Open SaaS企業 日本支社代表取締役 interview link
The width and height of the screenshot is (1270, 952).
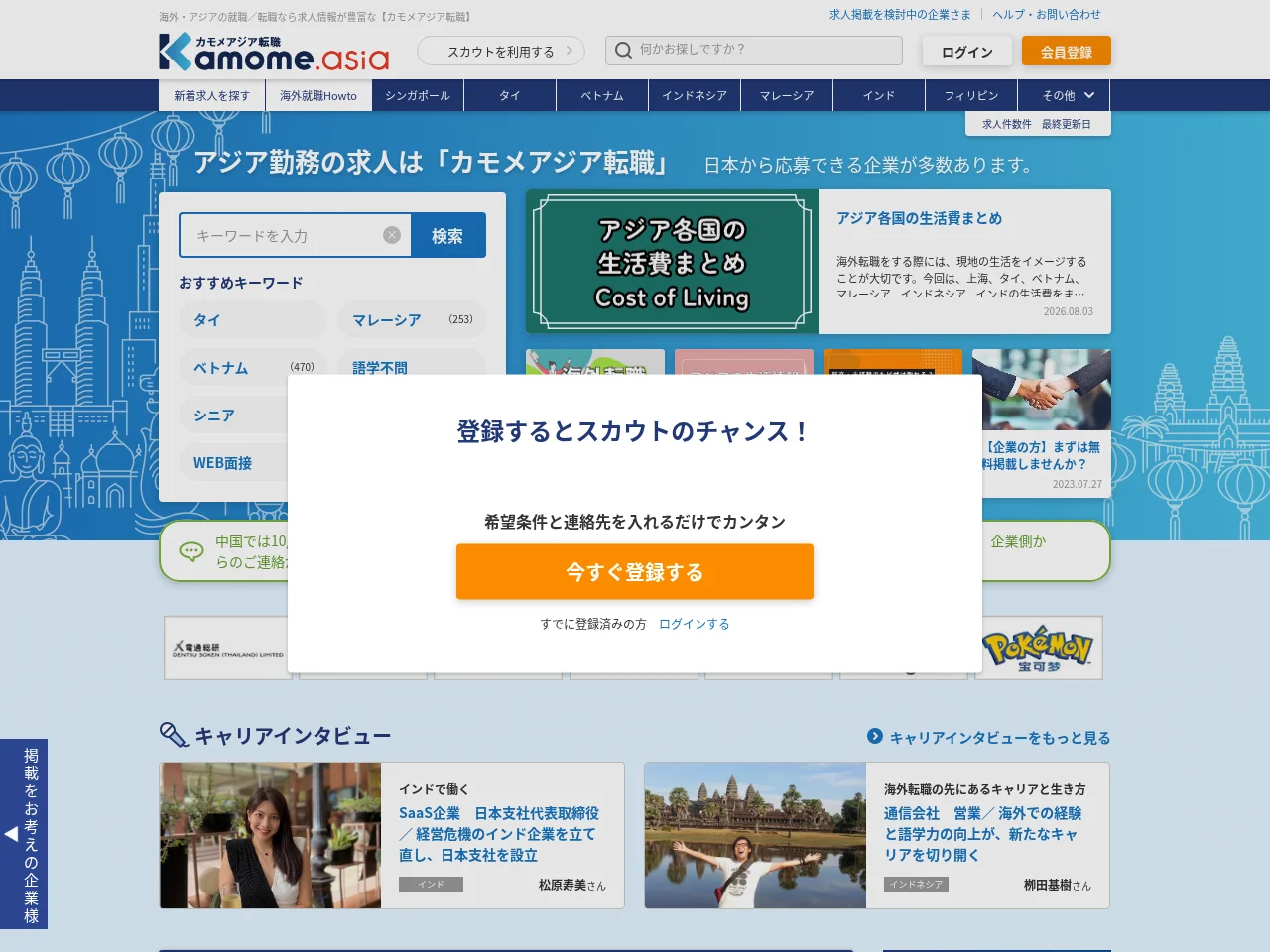[499, 834]
